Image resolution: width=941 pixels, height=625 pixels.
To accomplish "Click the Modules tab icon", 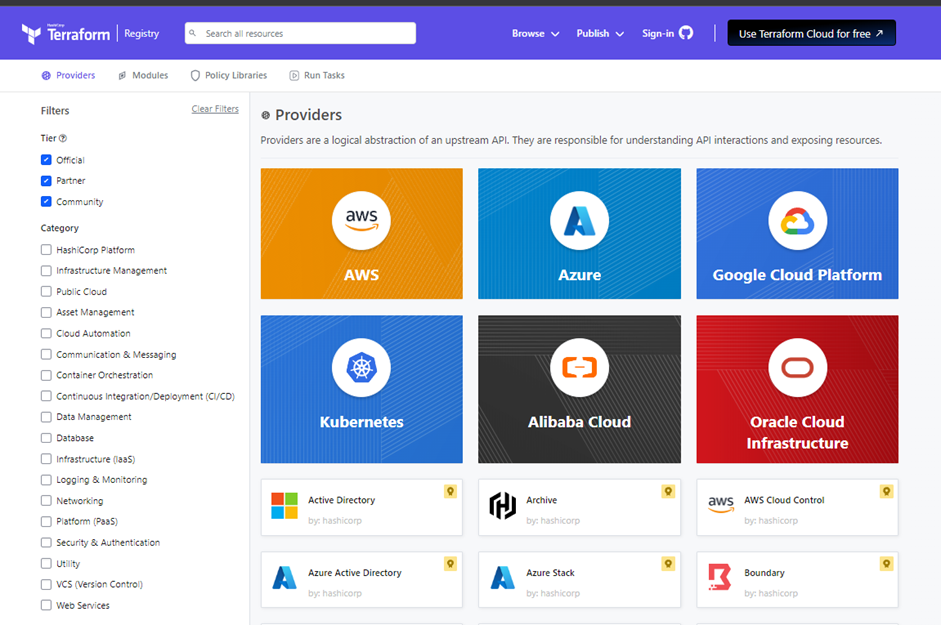I will point(122,76).
